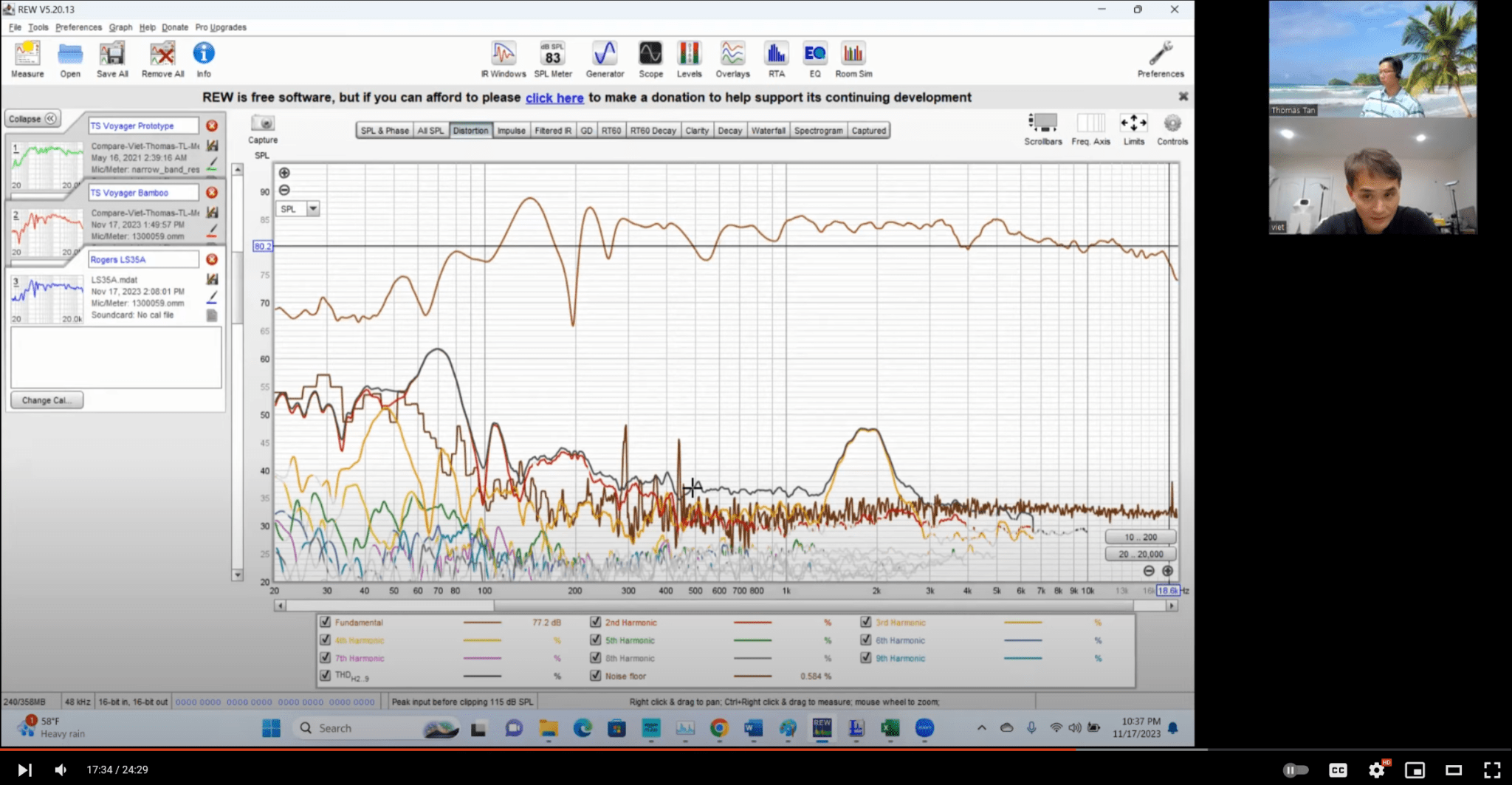The height and width of the screenshot is (785, 1512).
Task: Toggle the 6th Harmonic checkbox
Action: pos(865,640)
